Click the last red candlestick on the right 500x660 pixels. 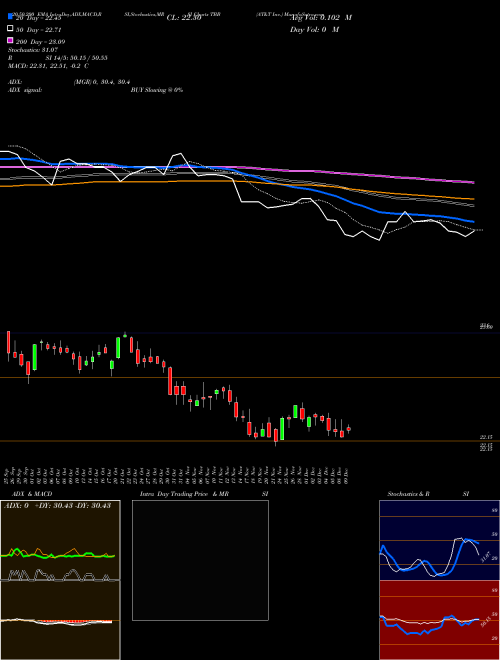pyautogui.click(x=348, y=429)
